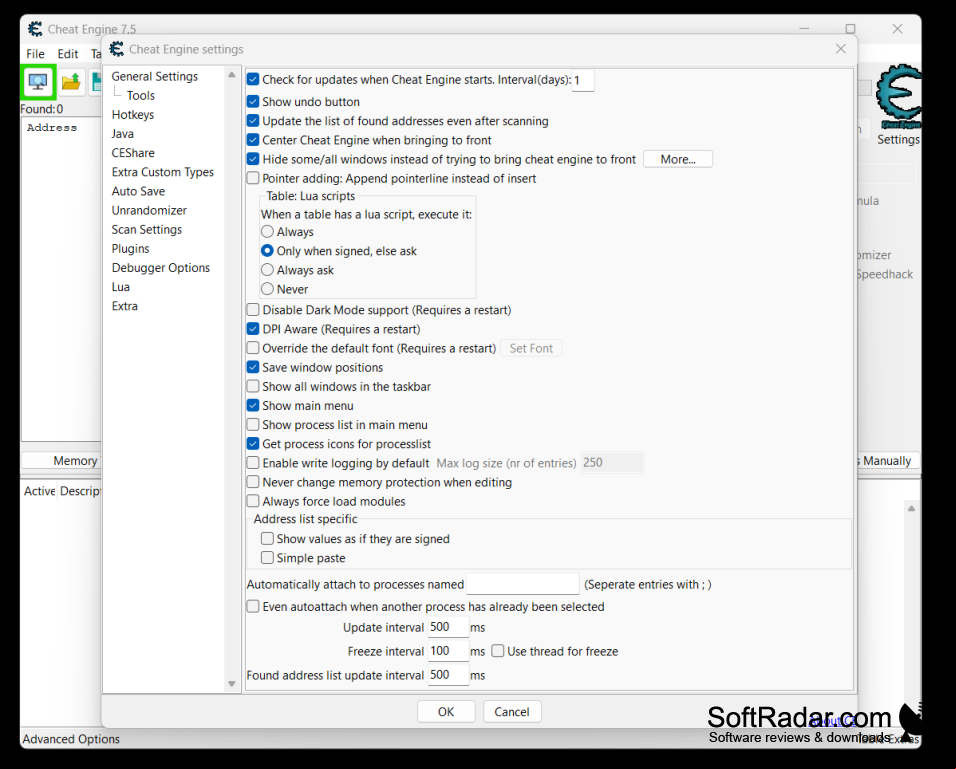The width and height of the screenshot is (956, 769).
Task: Enable 'Use thread for freeze' checkbox
Action: [498, 651]
